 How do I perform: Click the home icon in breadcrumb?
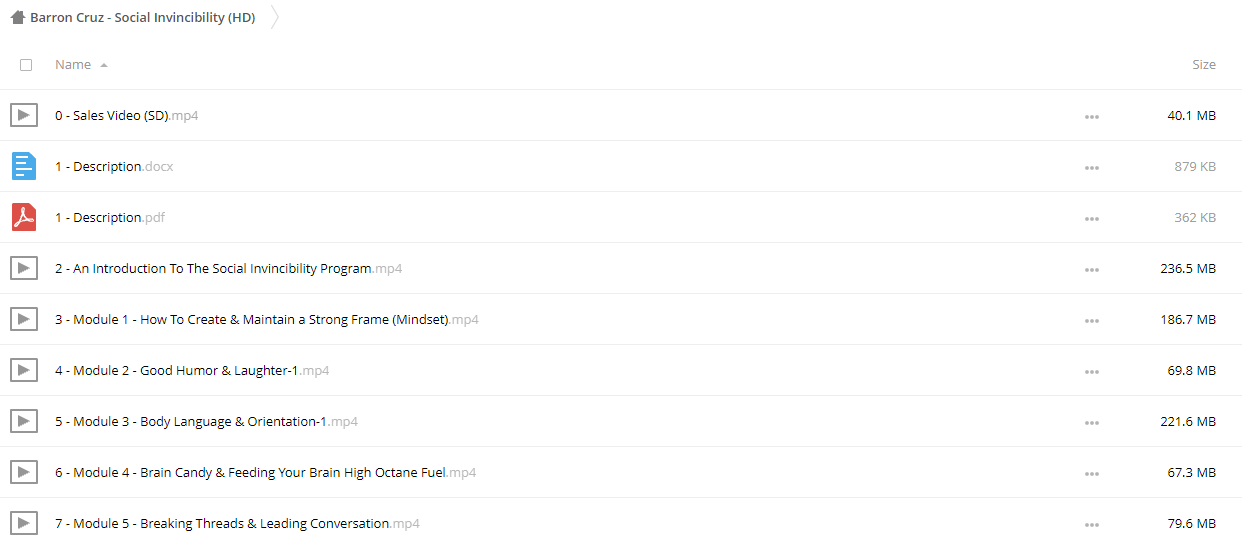17,17
